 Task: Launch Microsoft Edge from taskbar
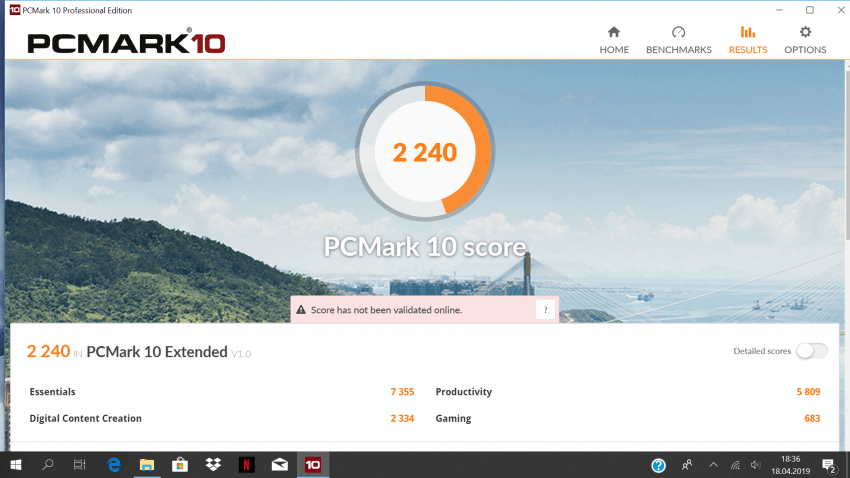tap(114, 465)
